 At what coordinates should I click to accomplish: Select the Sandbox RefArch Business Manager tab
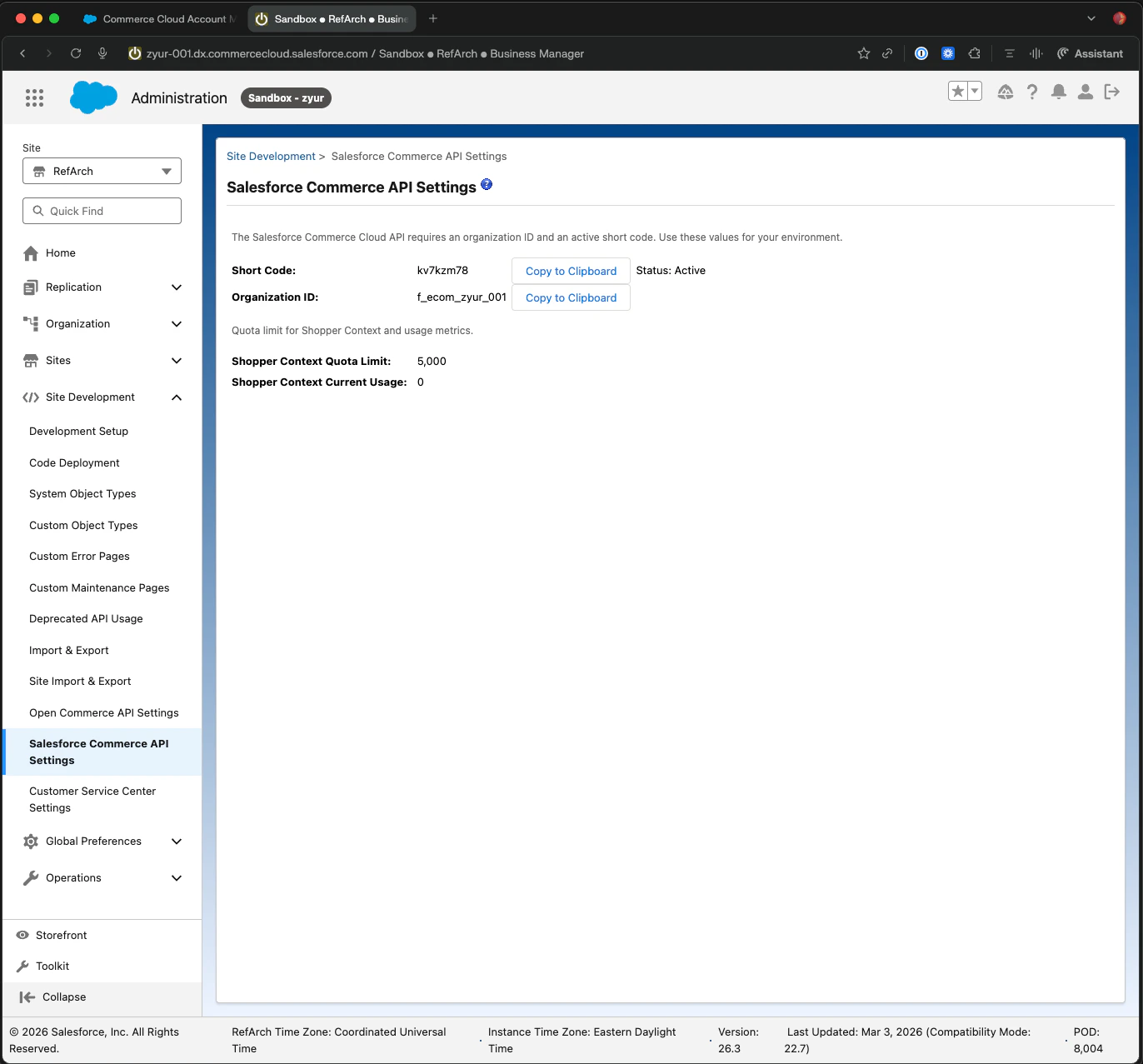(x=332, y=18)
